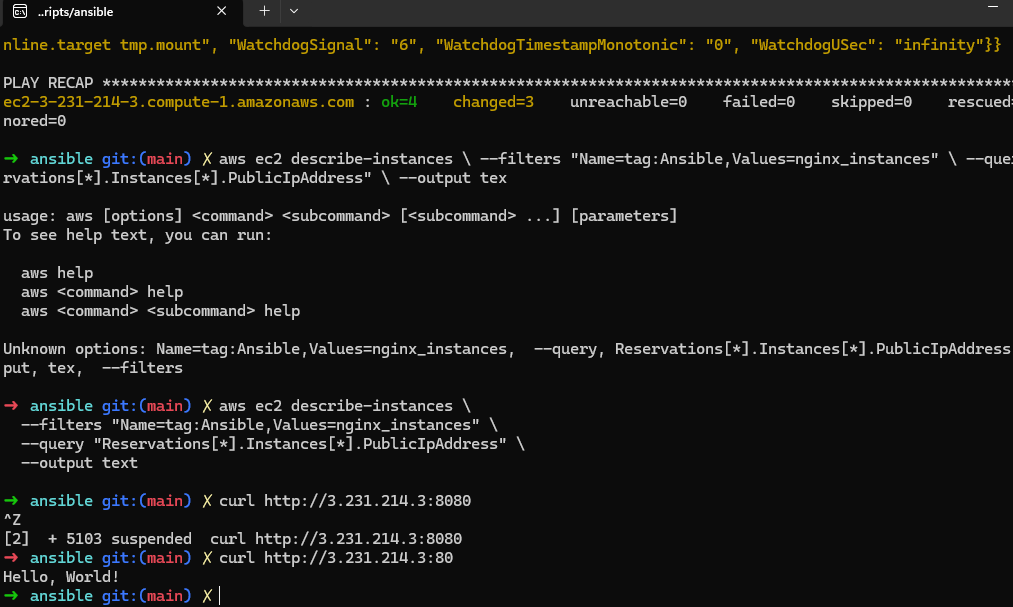The height and width of the screenshot is (607, 1013).
Task: Open the new tab dropdown chevron
Action: coord(293,12)
